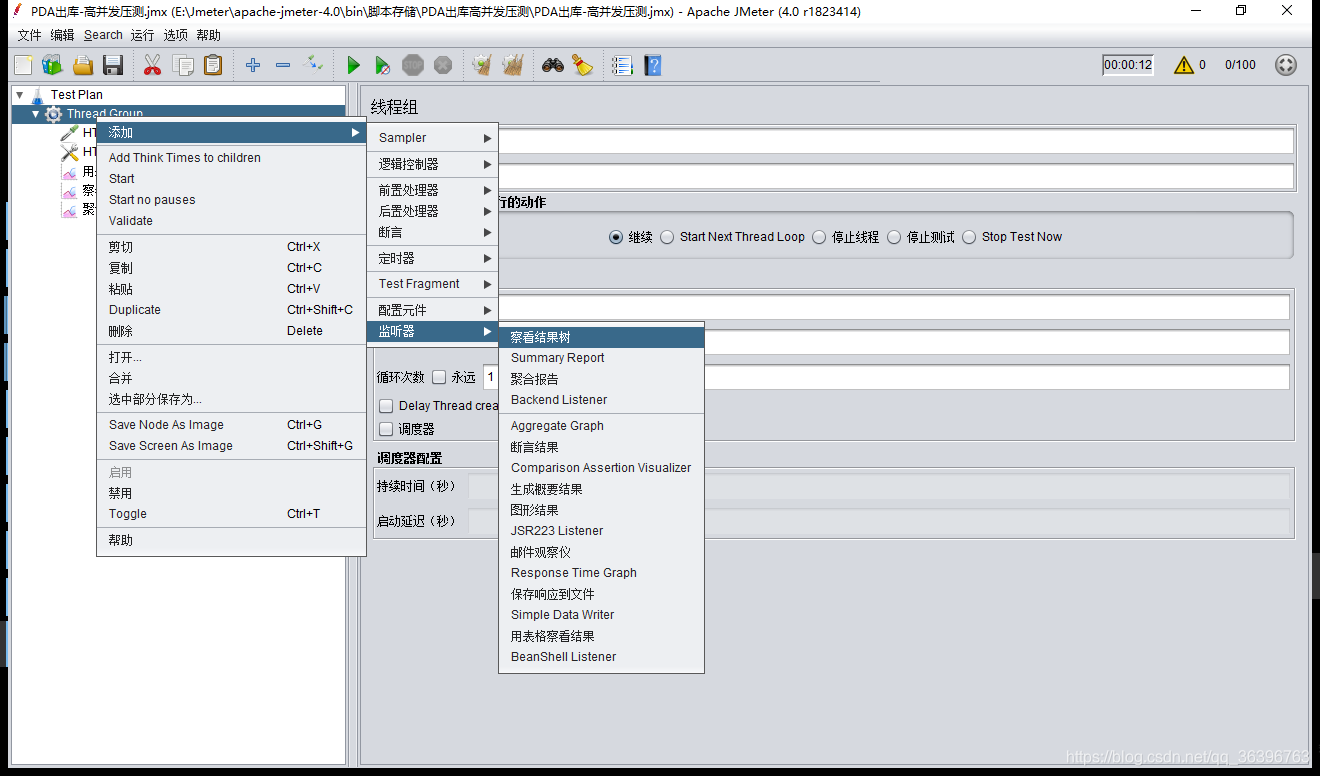Select the Stop Test Now radio button
This screenshot has width=1320, height=776.
click(x=969, y=237)
